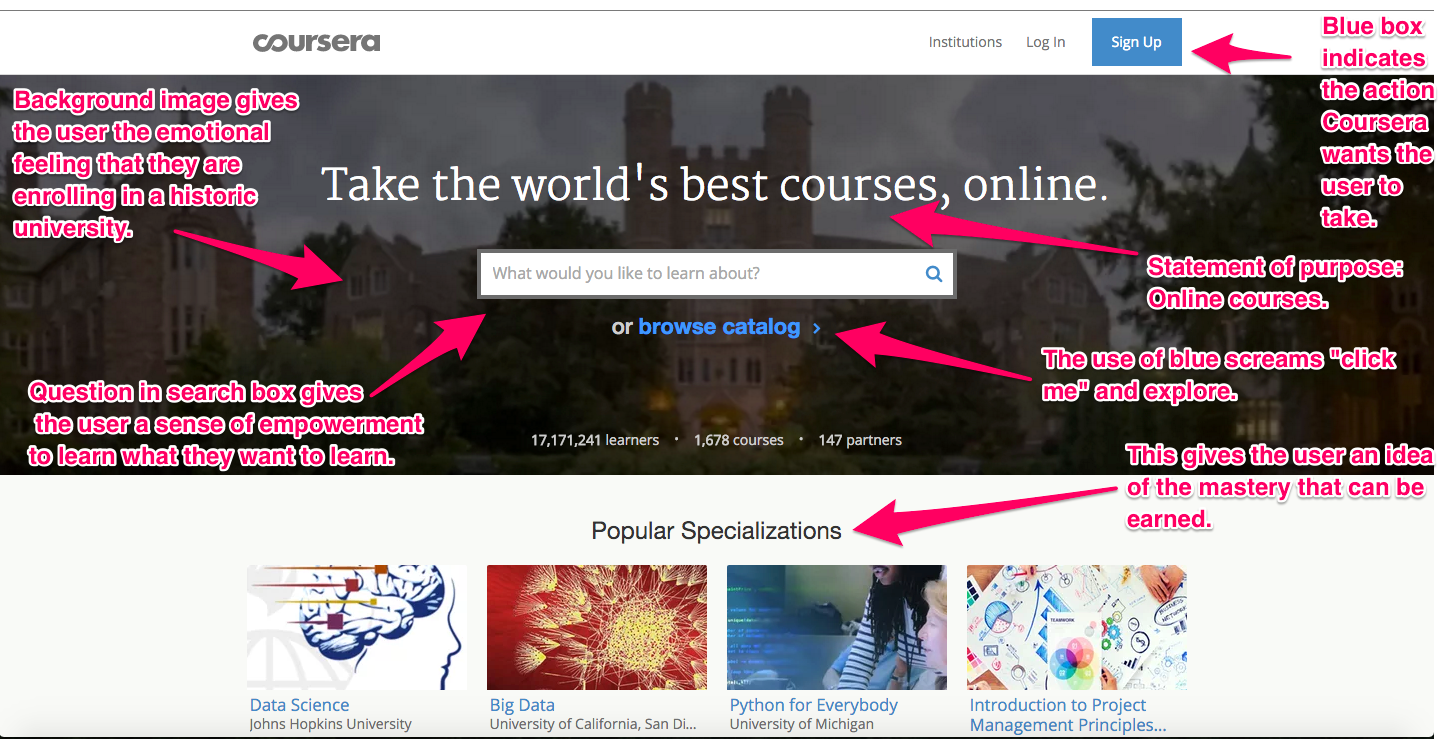The image size is (1447, 739).
Task: Open the Python for Everybody thumbnail
Action: (837, 627)
